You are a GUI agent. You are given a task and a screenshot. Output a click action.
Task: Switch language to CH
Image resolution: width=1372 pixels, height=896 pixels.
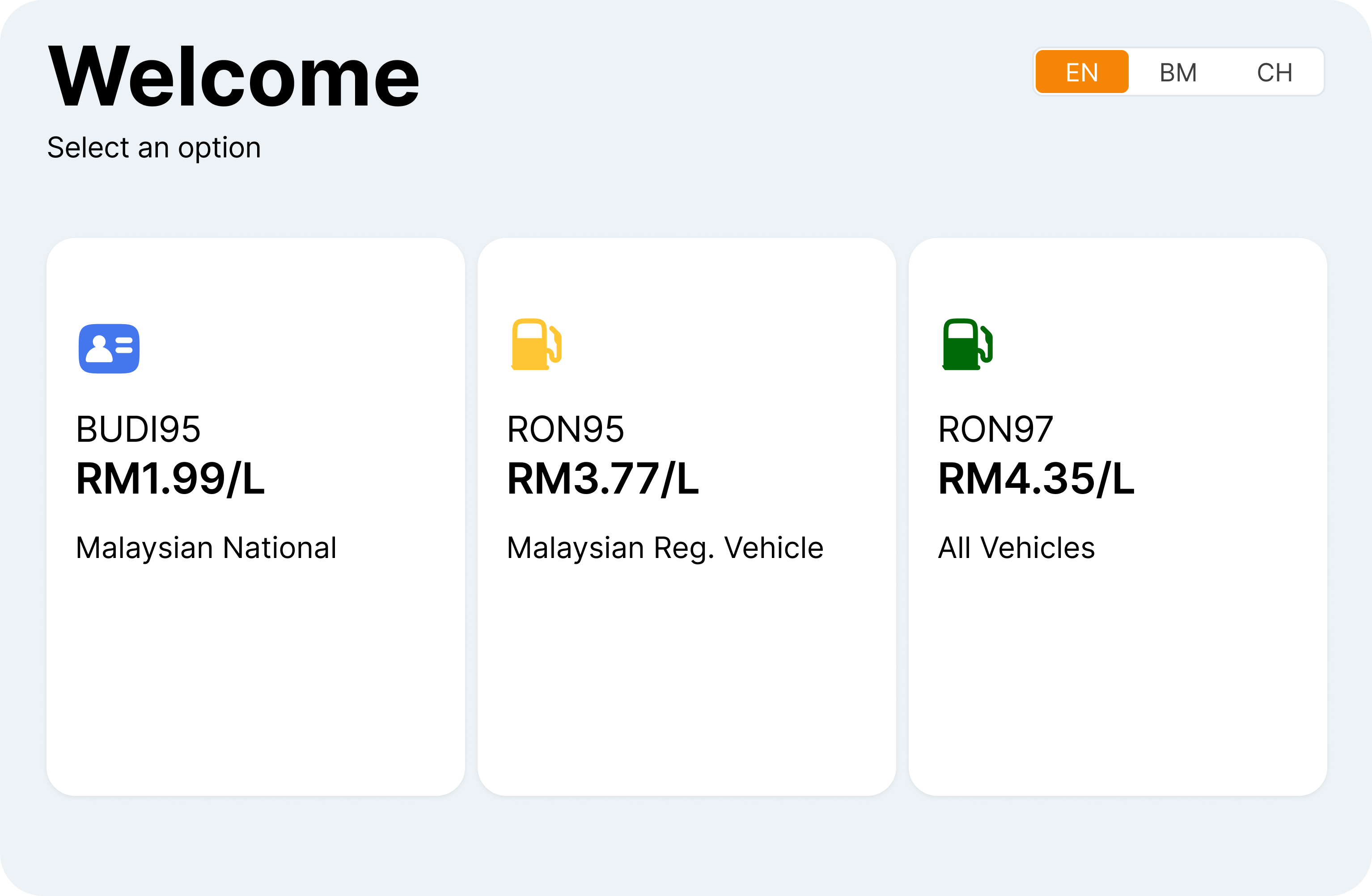click(x=1274, y=72)
